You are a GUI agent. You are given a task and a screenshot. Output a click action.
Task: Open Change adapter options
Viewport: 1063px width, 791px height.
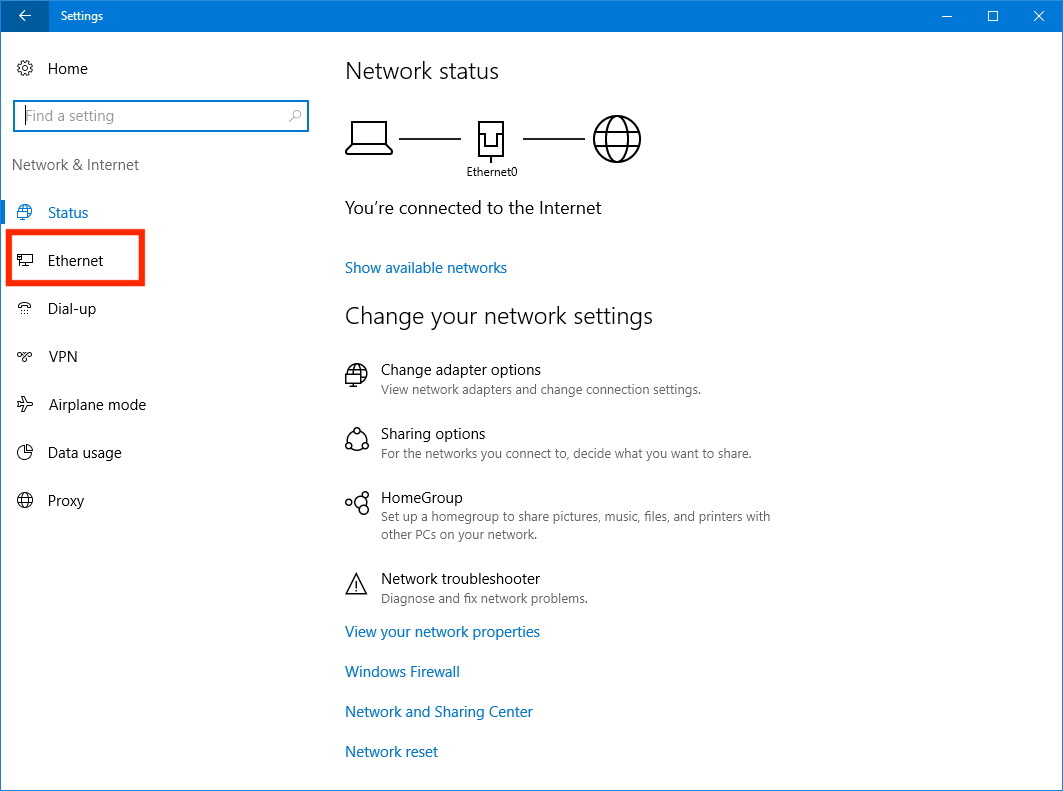coord(460,370)
